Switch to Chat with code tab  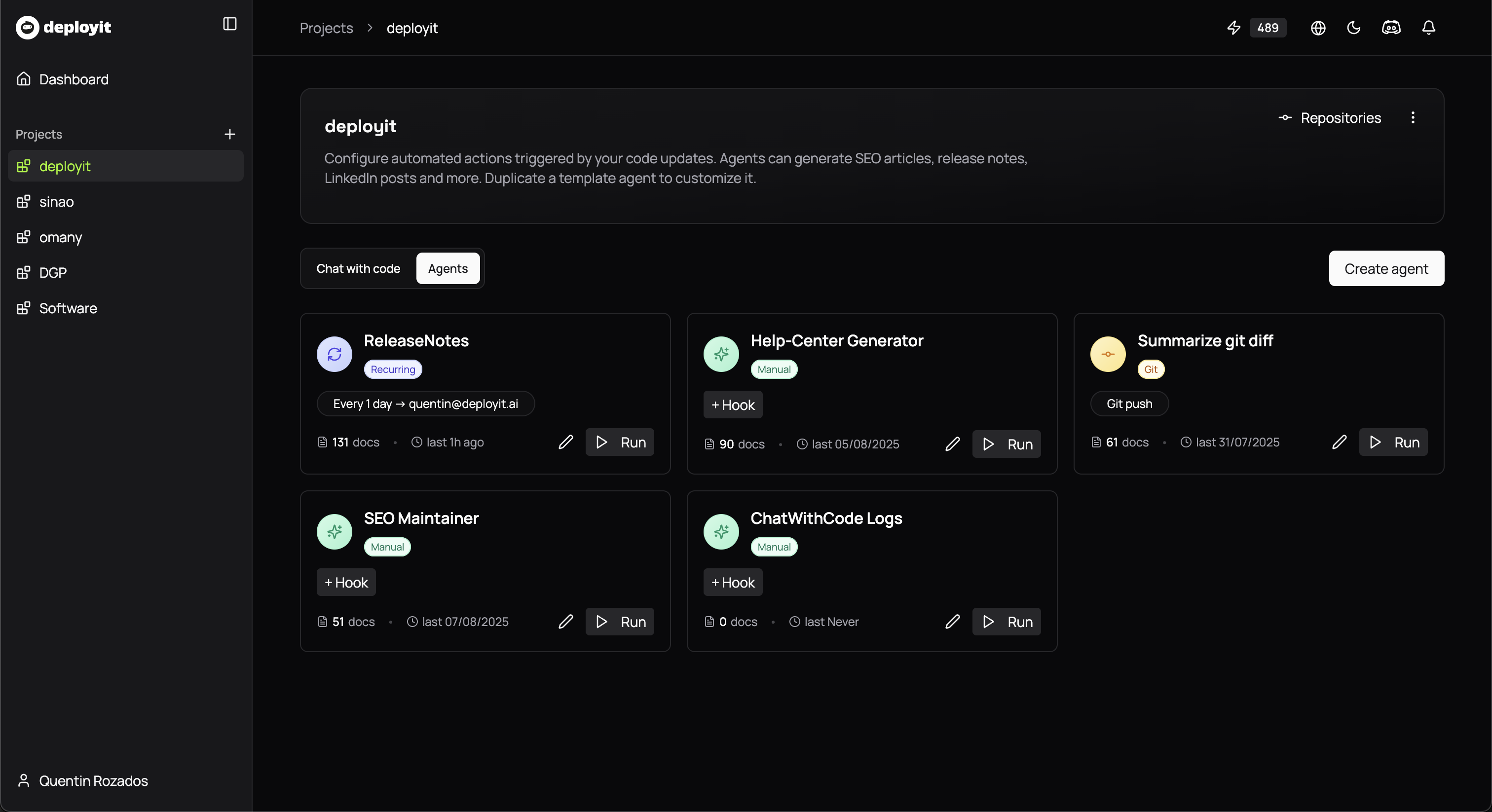tap(358, 269)
